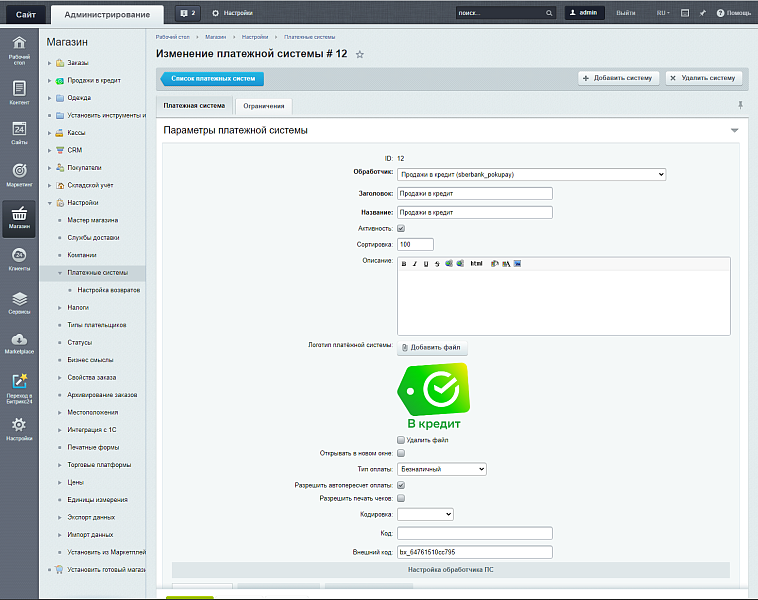Viewport: 758px width, 600px height.
Task: Click the Italic icon in description editor
Action: coord(415,264)
